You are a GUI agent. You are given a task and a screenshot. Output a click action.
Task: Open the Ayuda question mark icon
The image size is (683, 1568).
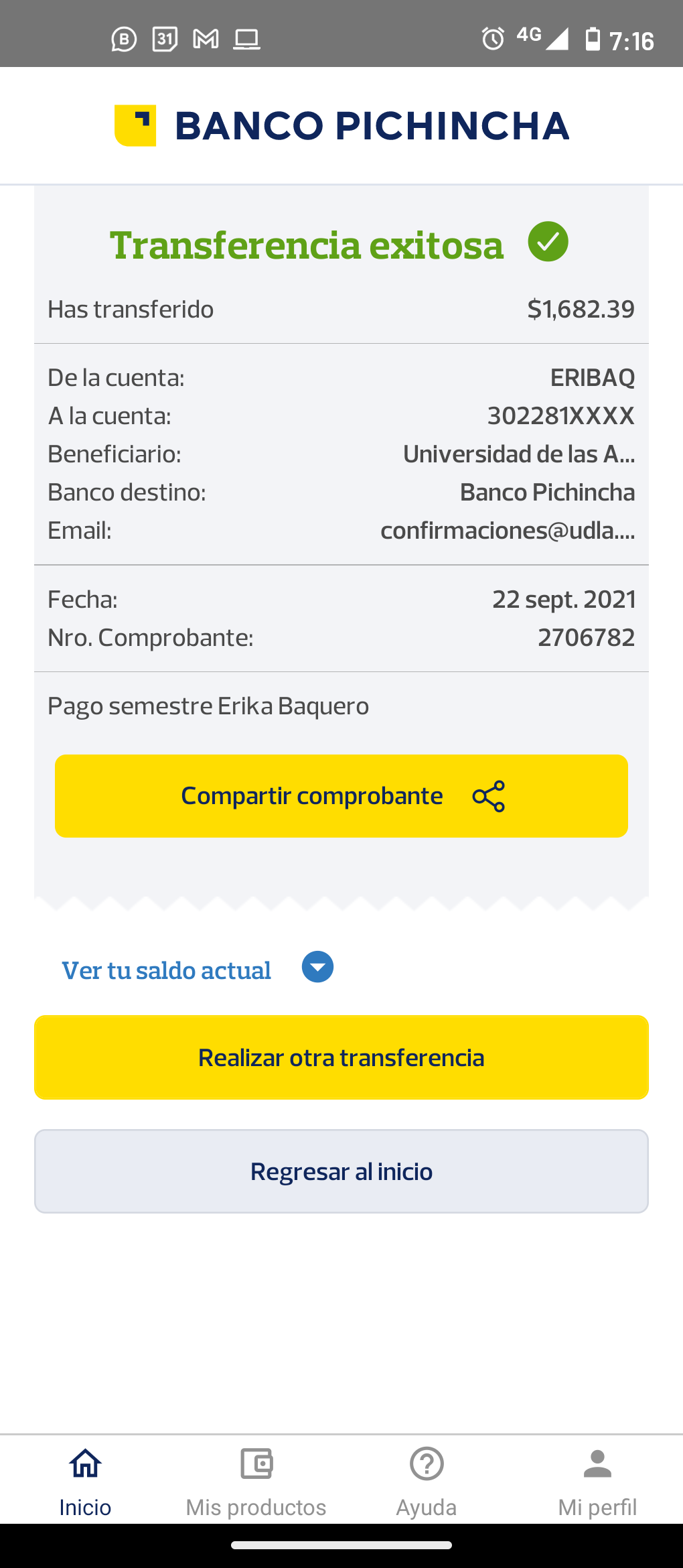click(x=427, y=1463)
